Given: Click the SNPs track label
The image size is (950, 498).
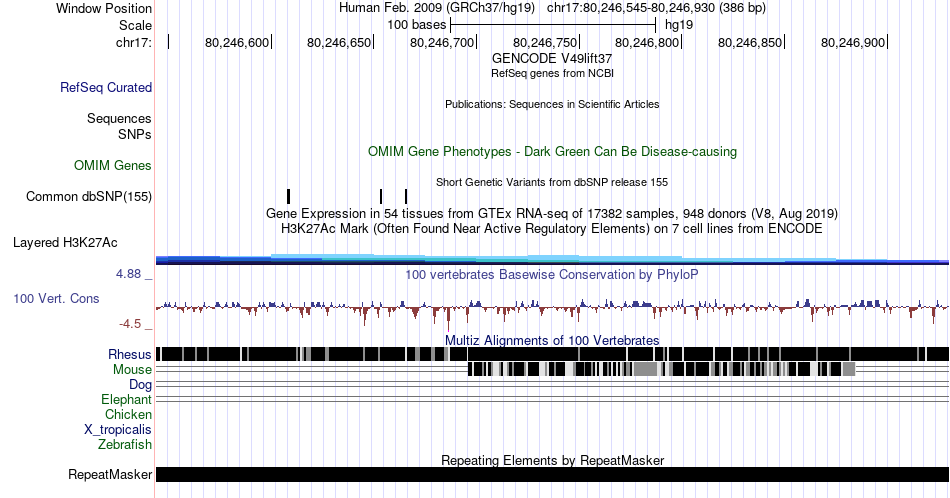Looking at the screenshot, I should pos(135,134).
